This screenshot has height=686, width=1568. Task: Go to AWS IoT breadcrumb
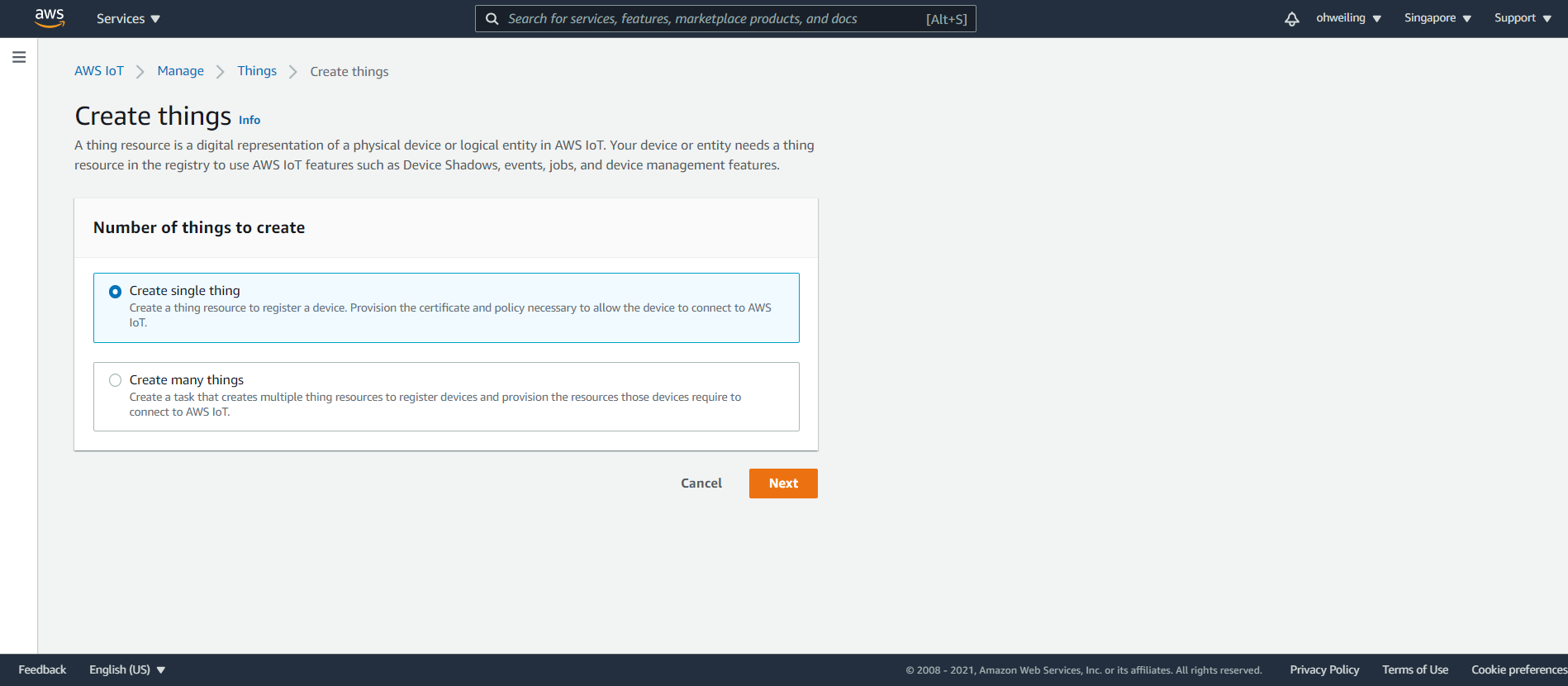point(99,71)
